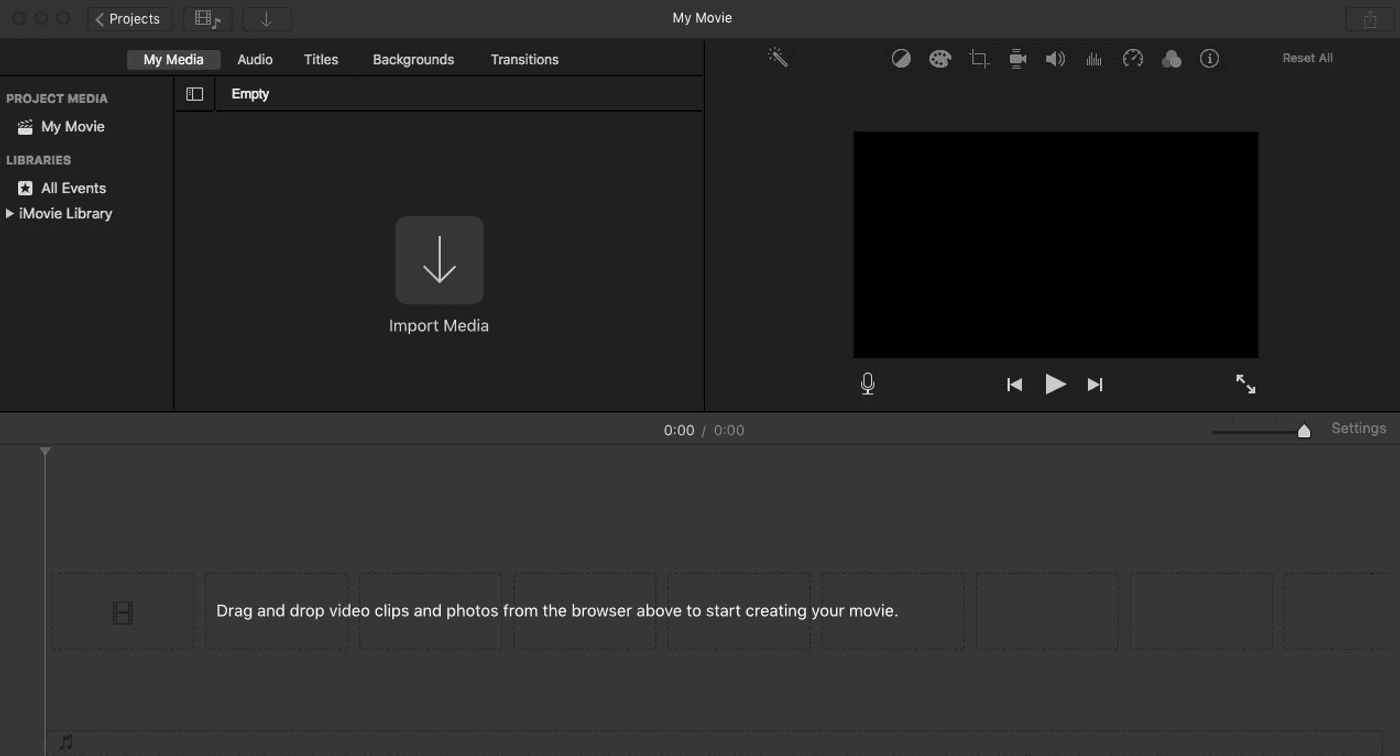Open the color balance tool
This screenshot has width=1400, height=756.
tap(901, 59)
